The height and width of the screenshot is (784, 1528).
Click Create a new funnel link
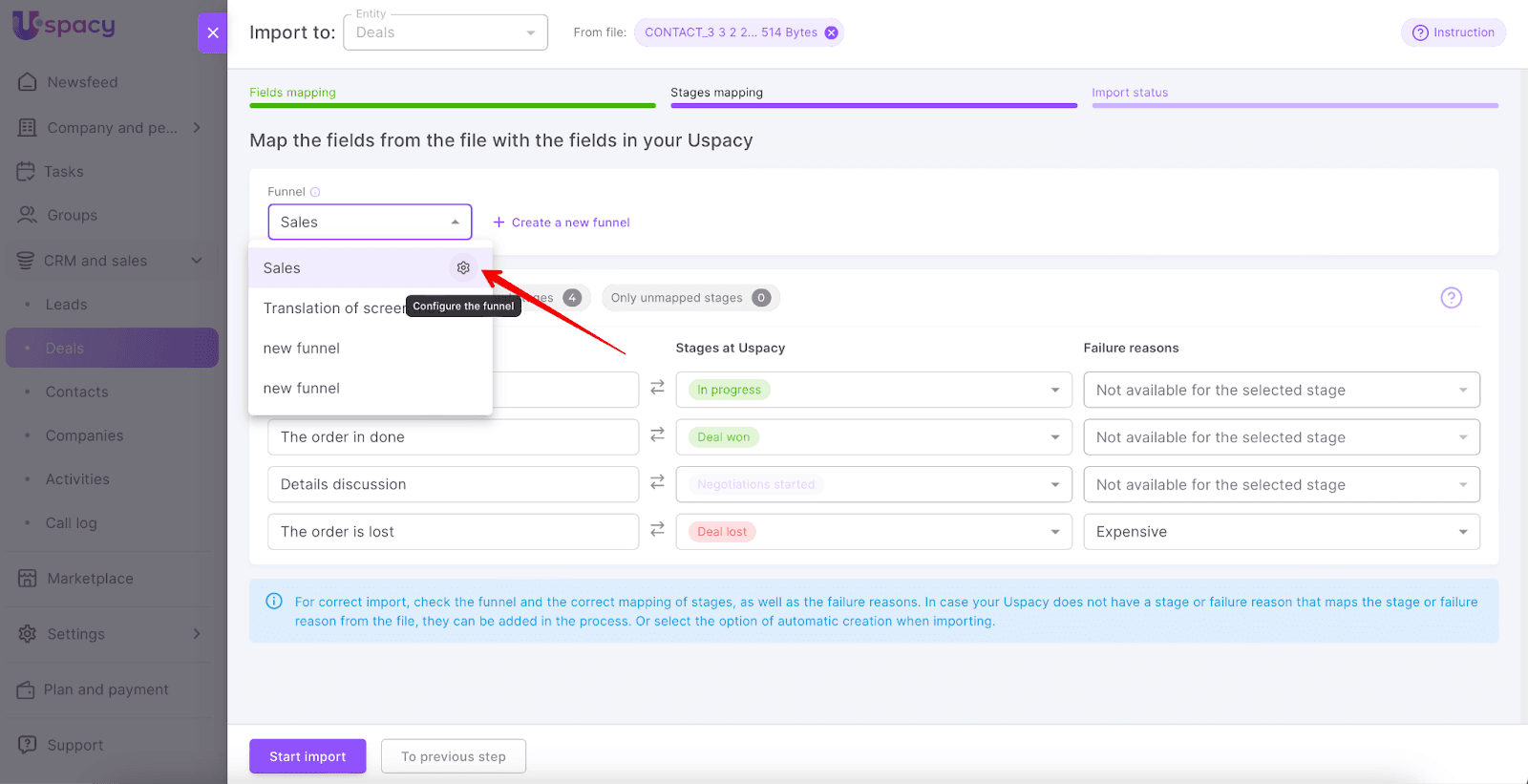coord(562,222)
